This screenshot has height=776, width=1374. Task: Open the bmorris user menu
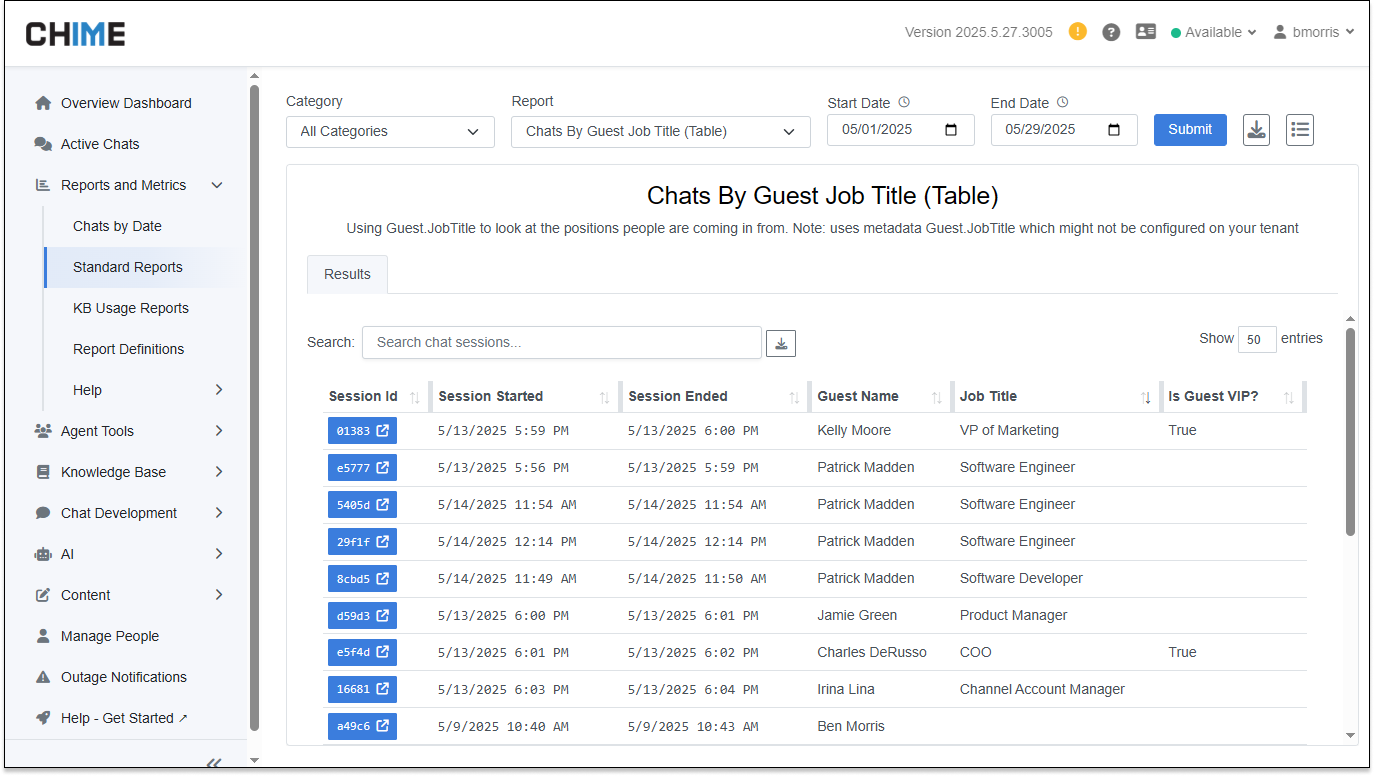(x=1314, y=32)
